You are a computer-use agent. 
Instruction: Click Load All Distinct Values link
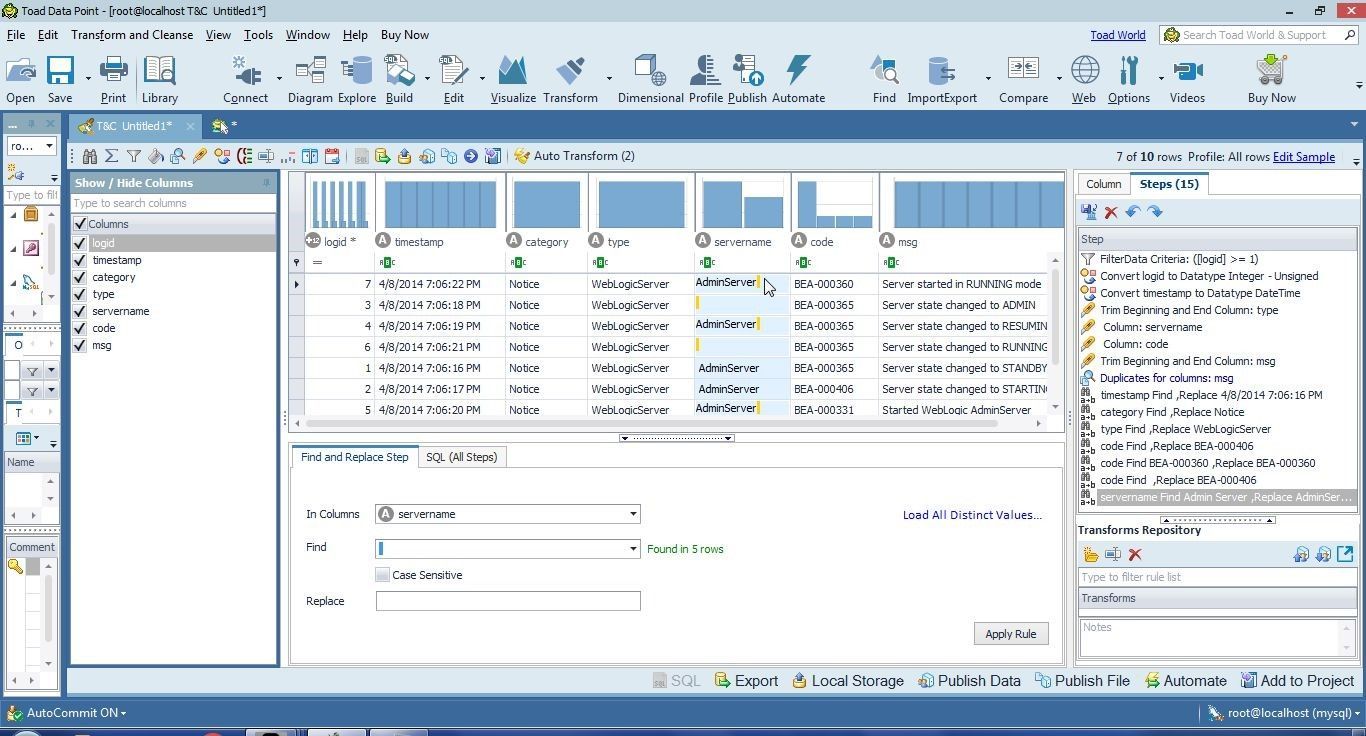click(x=972, y=515)
